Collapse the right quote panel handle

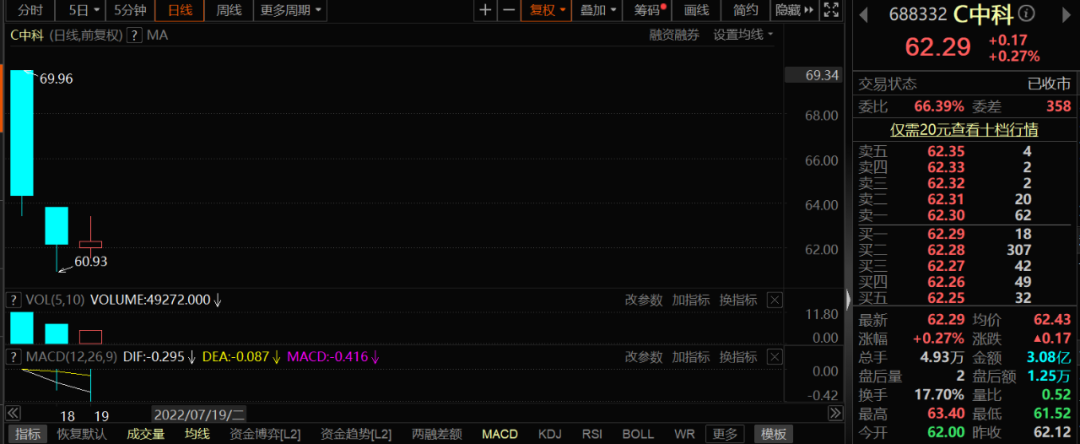[x=848, y=299]
